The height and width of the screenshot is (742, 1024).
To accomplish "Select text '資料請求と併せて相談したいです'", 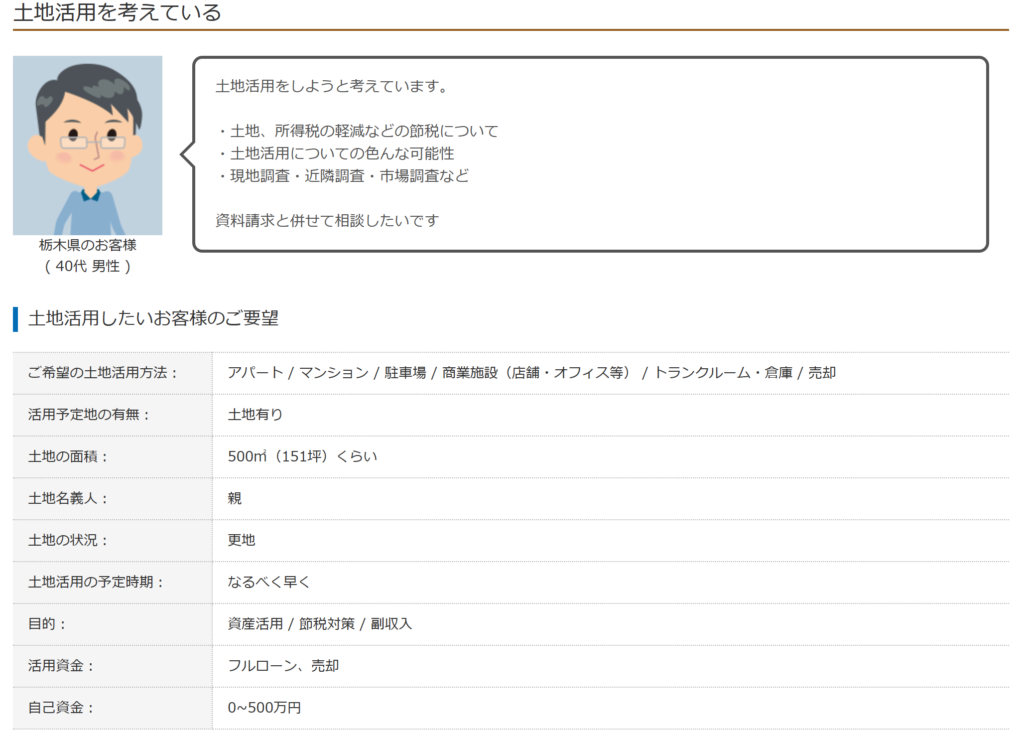I will (327, 220).
